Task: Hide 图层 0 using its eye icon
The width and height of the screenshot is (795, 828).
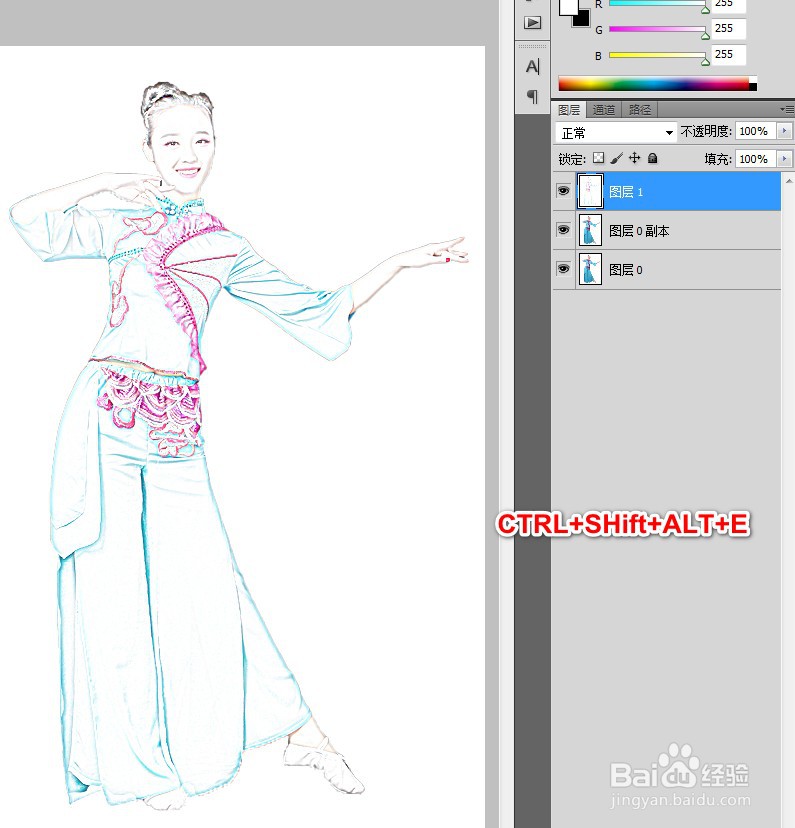Action: [563, 269]
